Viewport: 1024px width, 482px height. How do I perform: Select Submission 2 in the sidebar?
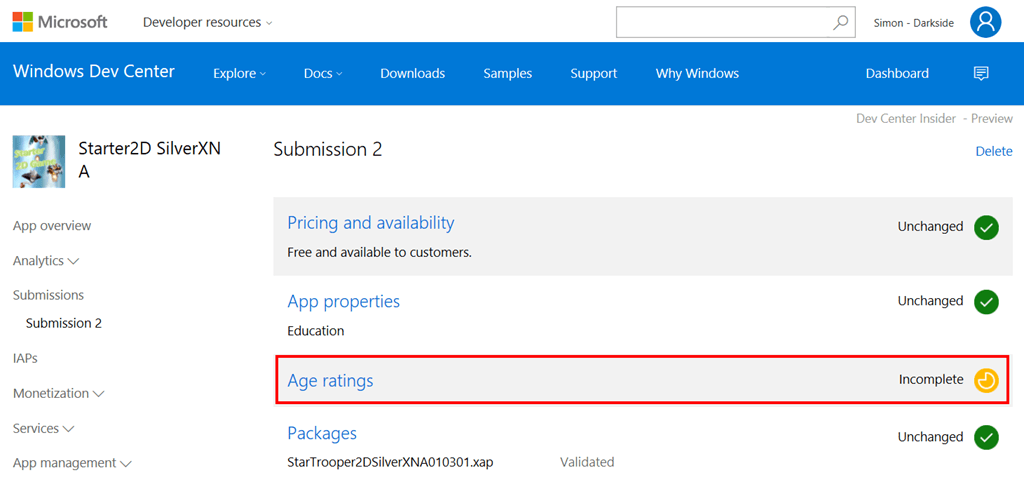click(64, 323)
